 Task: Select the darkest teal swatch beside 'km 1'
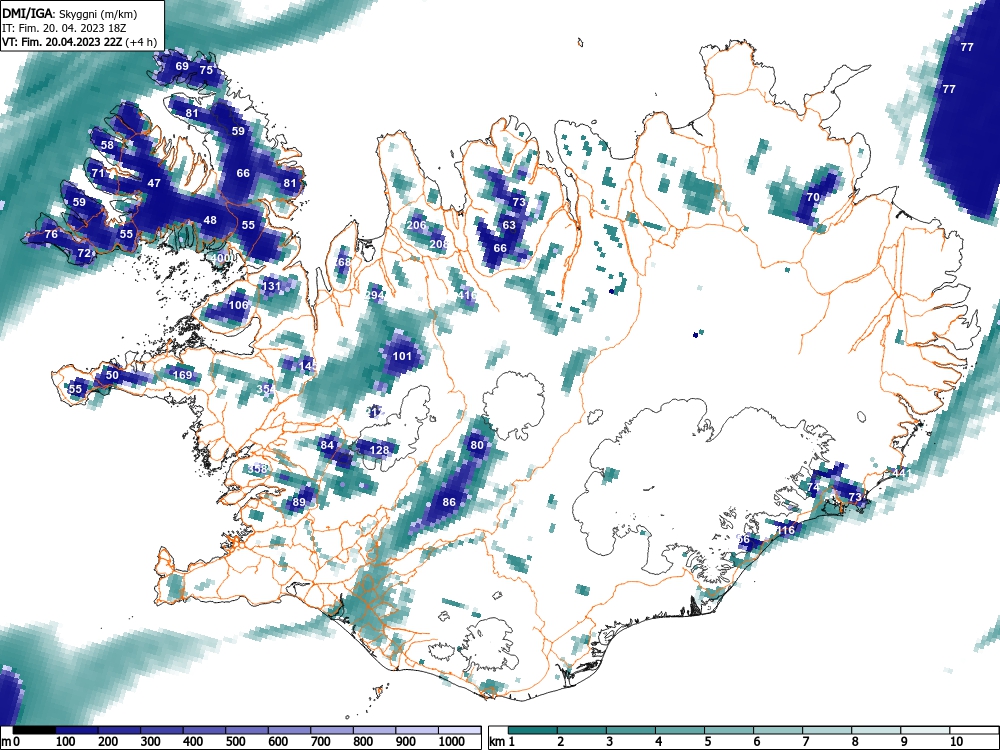coord(533,730)
